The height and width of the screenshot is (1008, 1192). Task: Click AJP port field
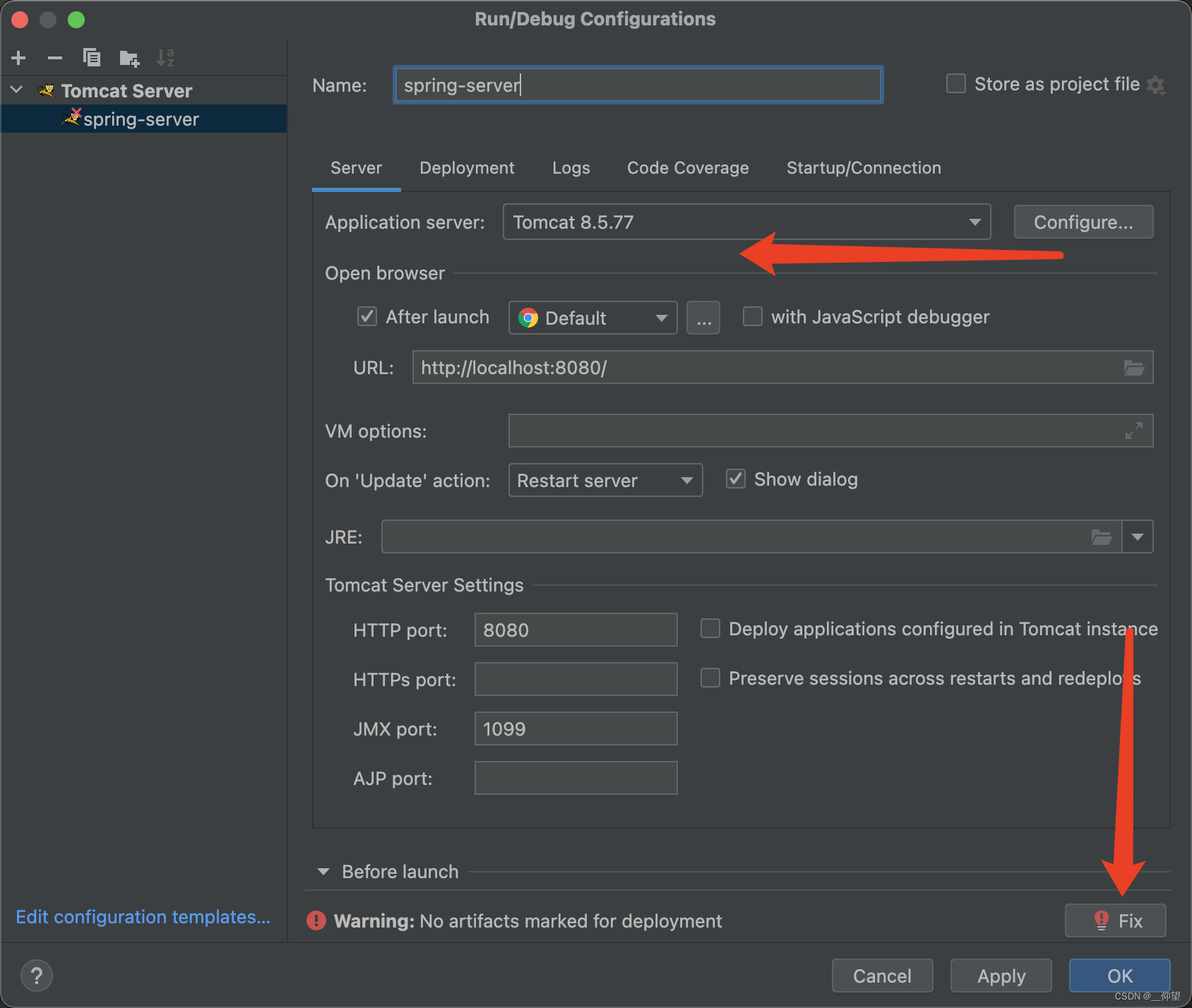tap(576, 778)
